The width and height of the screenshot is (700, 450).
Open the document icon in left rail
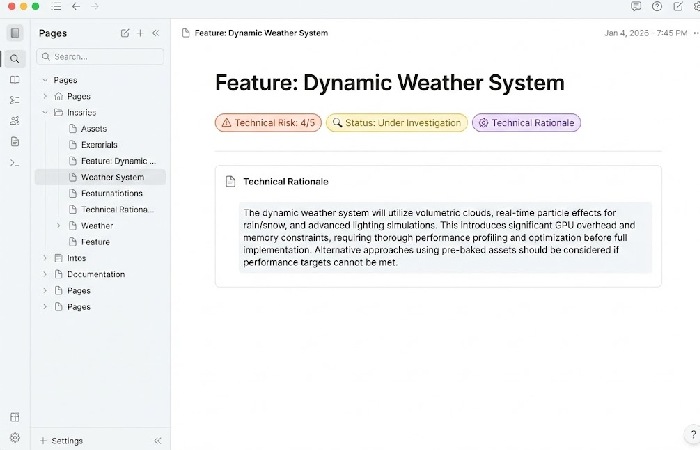pos(15,142)
